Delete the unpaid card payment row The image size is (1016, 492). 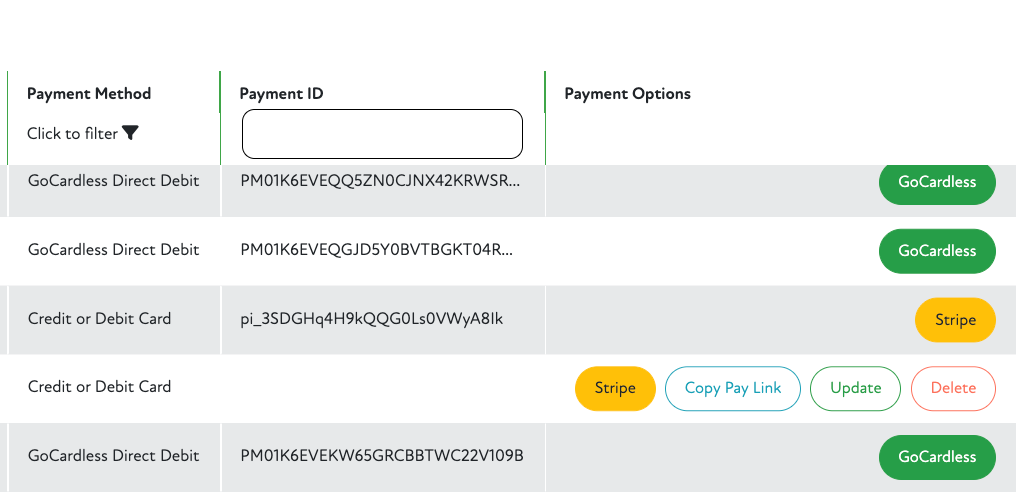(x=953, y=388)
